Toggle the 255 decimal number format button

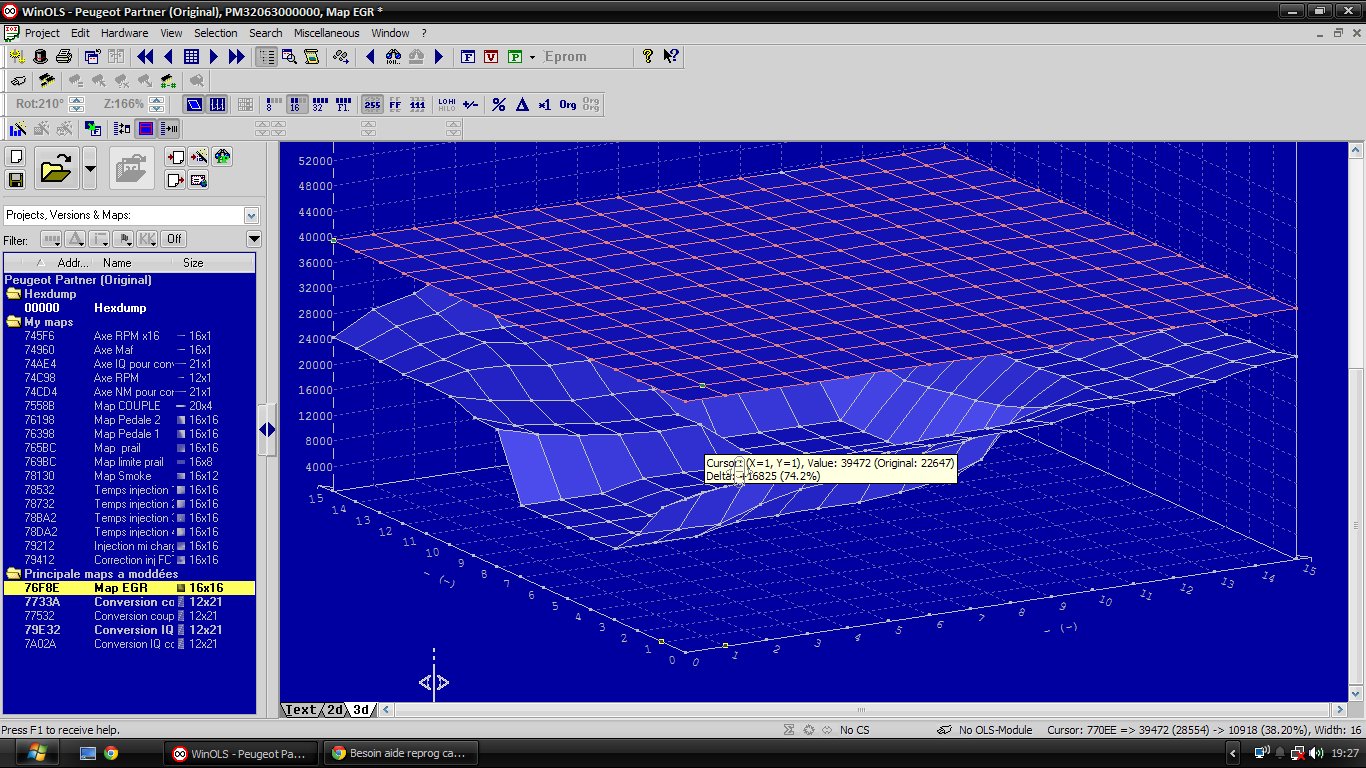click(372, 104)
